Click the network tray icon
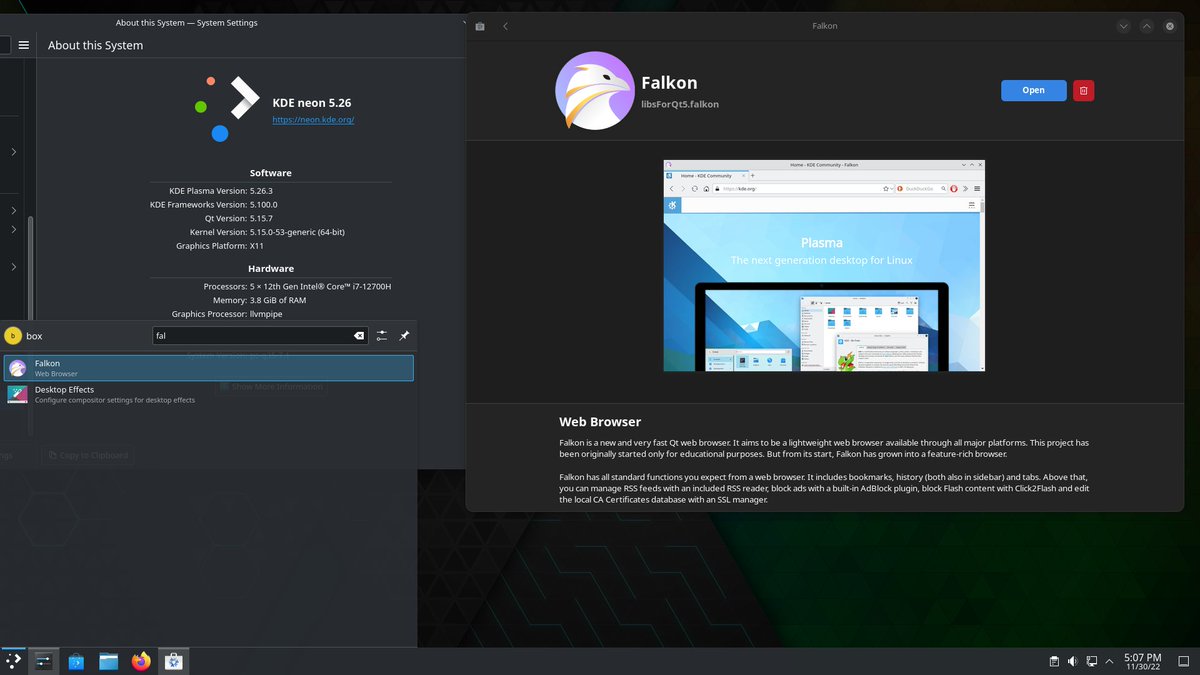The width and height of the screenshot is (1200, 675). tap(1091, 661)
